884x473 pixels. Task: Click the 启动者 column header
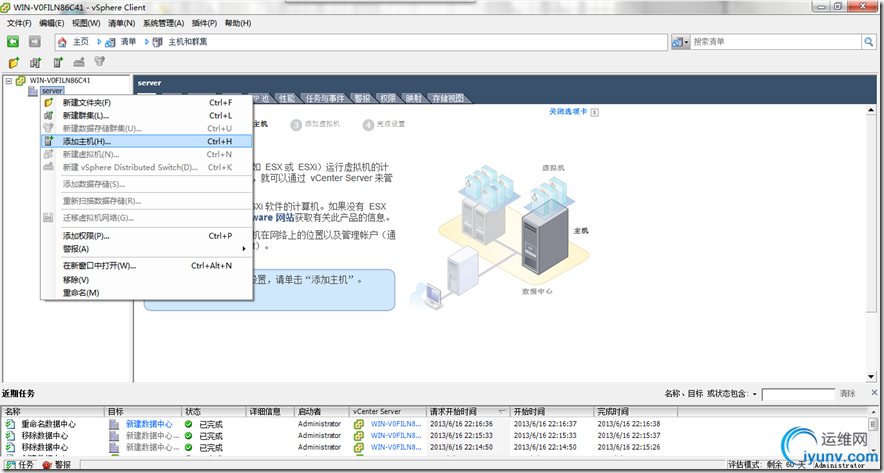[322, 412]
